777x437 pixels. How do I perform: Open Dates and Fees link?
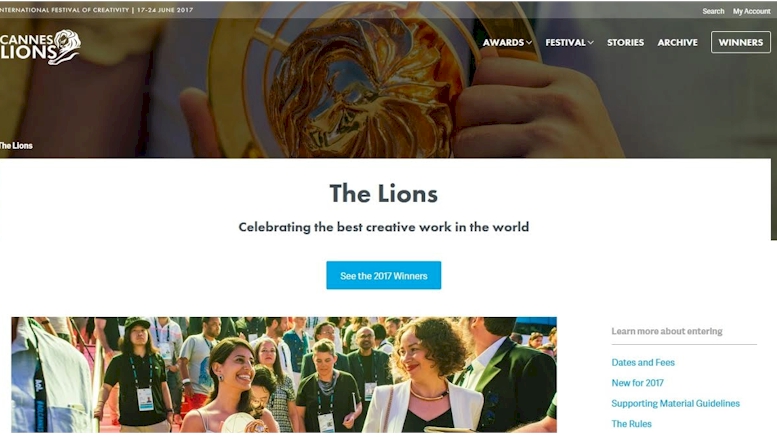643,362
